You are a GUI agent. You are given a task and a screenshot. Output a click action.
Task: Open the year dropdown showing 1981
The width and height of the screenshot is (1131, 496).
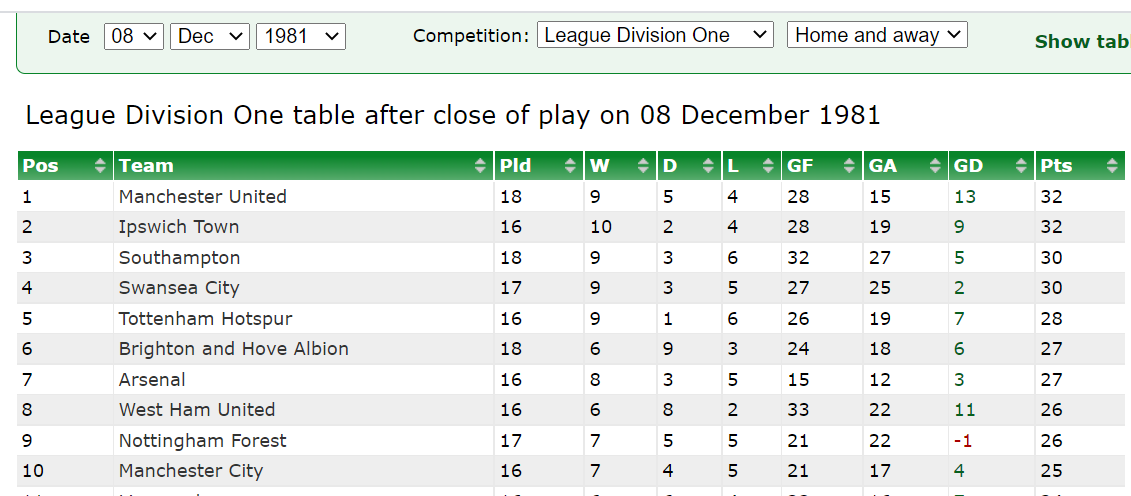tap(301, 36)
